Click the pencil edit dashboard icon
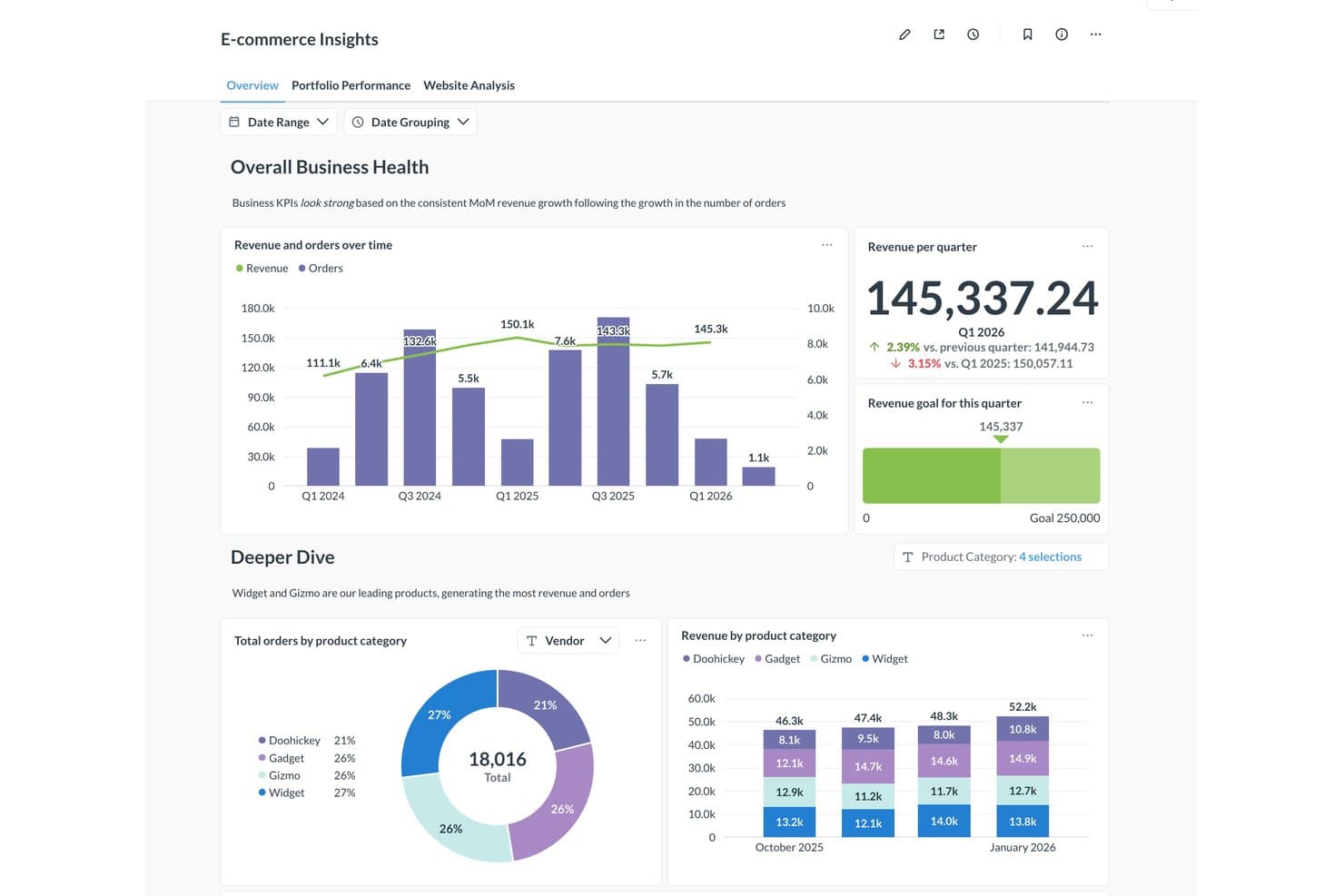The width and height of the screenshot is (1344, 896). point(904,34)
